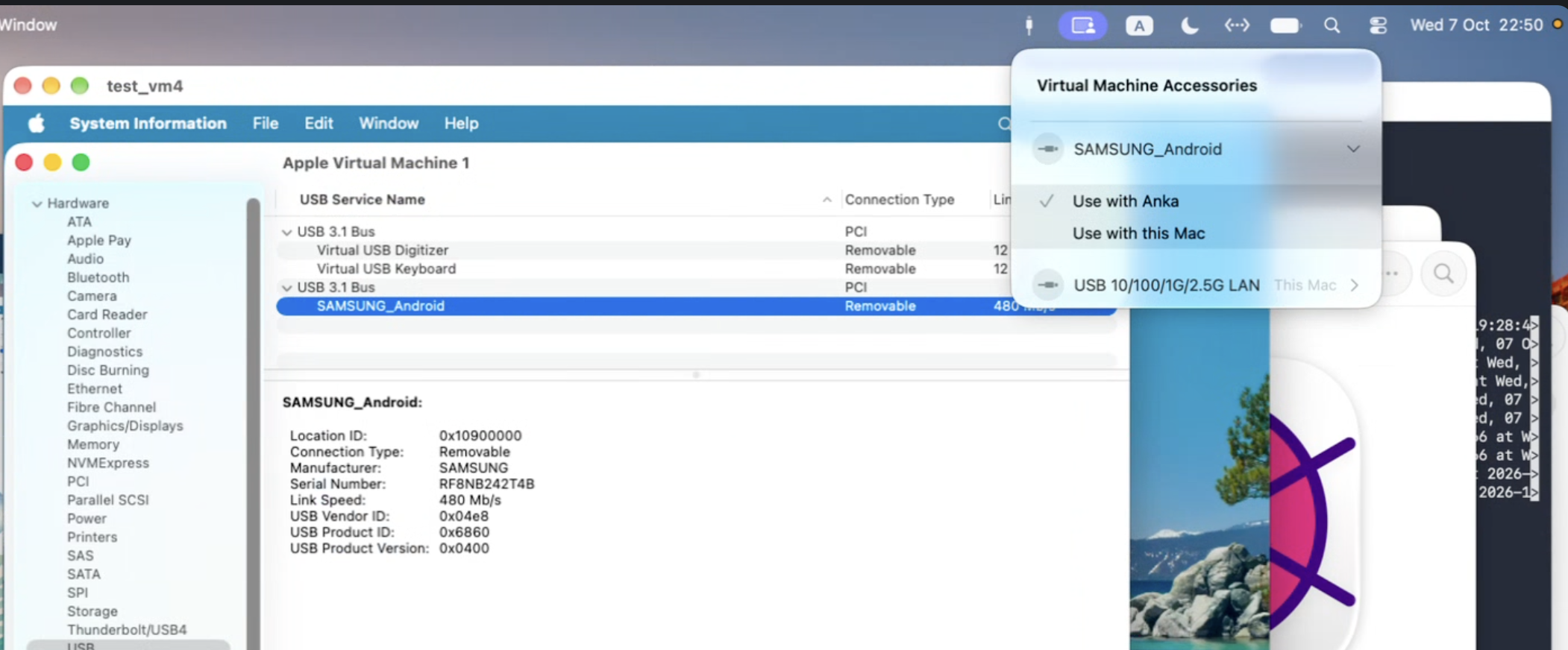
Task: Select Thunderbolt/USB4 in the sidebar
Action: [127, 630]
